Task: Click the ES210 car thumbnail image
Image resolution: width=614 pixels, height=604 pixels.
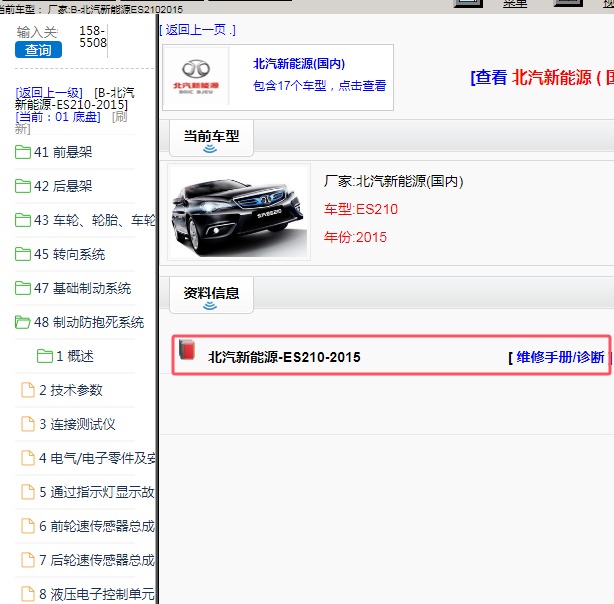Action: 239,212
